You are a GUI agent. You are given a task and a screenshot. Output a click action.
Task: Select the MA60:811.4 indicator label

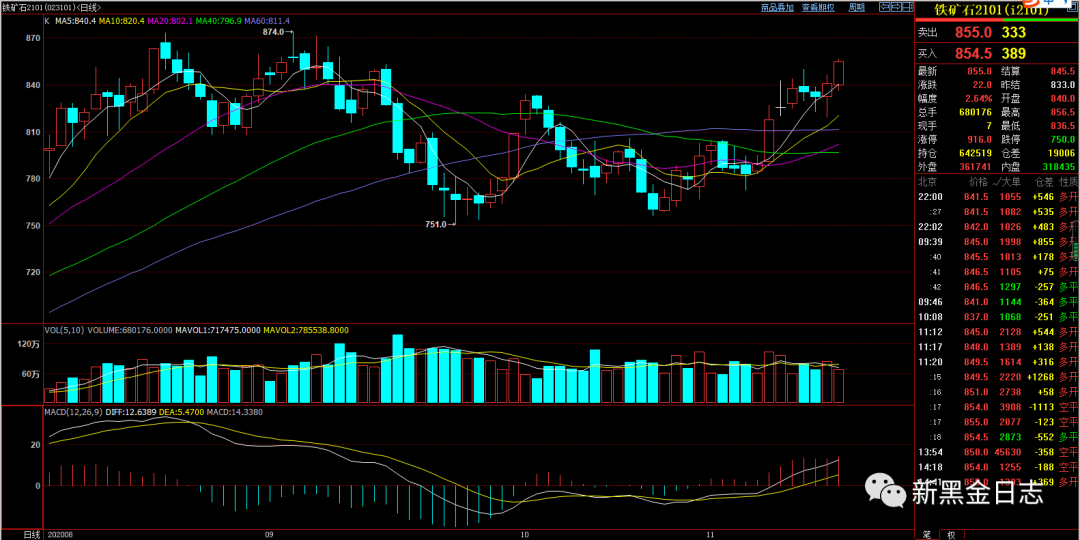[267, 21]
